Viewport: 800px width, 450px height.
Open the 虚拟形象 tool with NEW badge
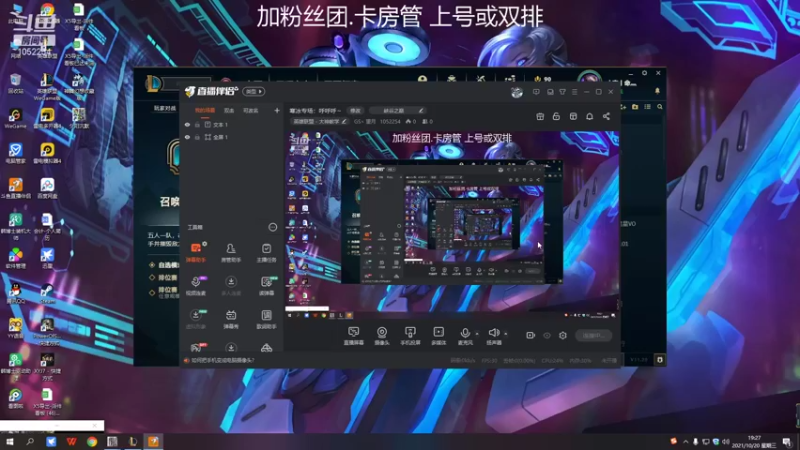click(195, 319)
